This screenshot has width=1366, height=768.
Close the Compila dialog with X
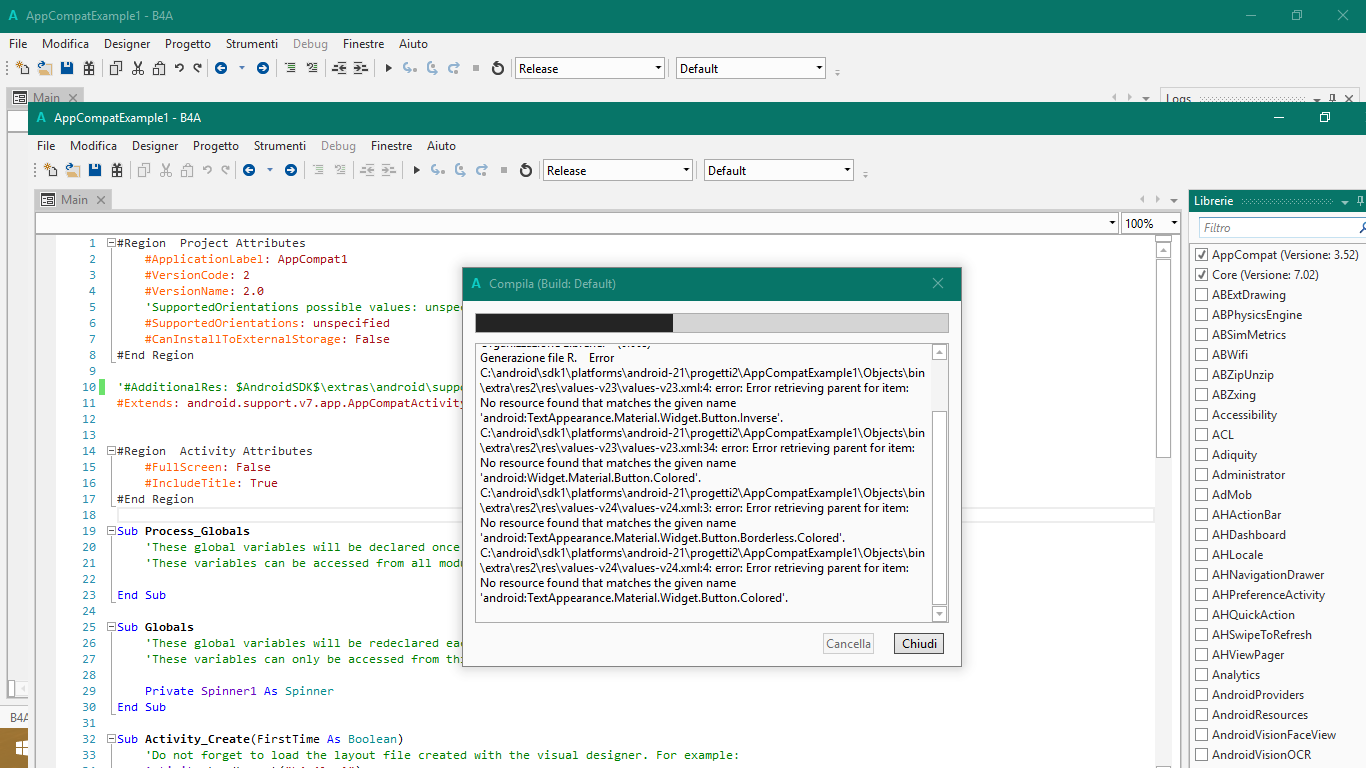938,284
